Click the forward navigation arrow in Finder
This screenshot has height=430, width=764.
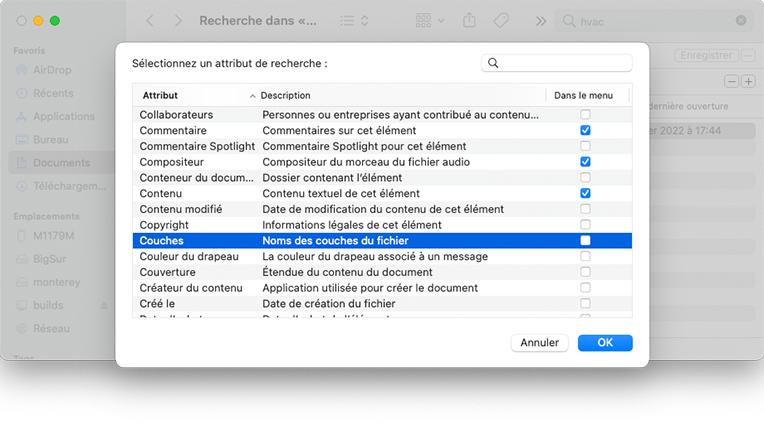(x=178, y=20)
